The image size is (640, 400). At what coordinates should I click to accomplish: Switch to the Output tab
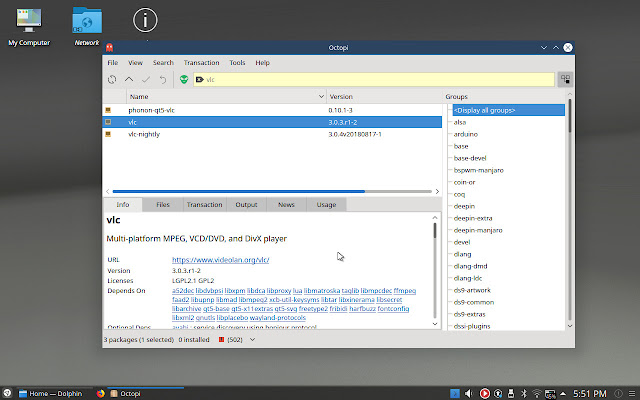[x=246, y=205]
